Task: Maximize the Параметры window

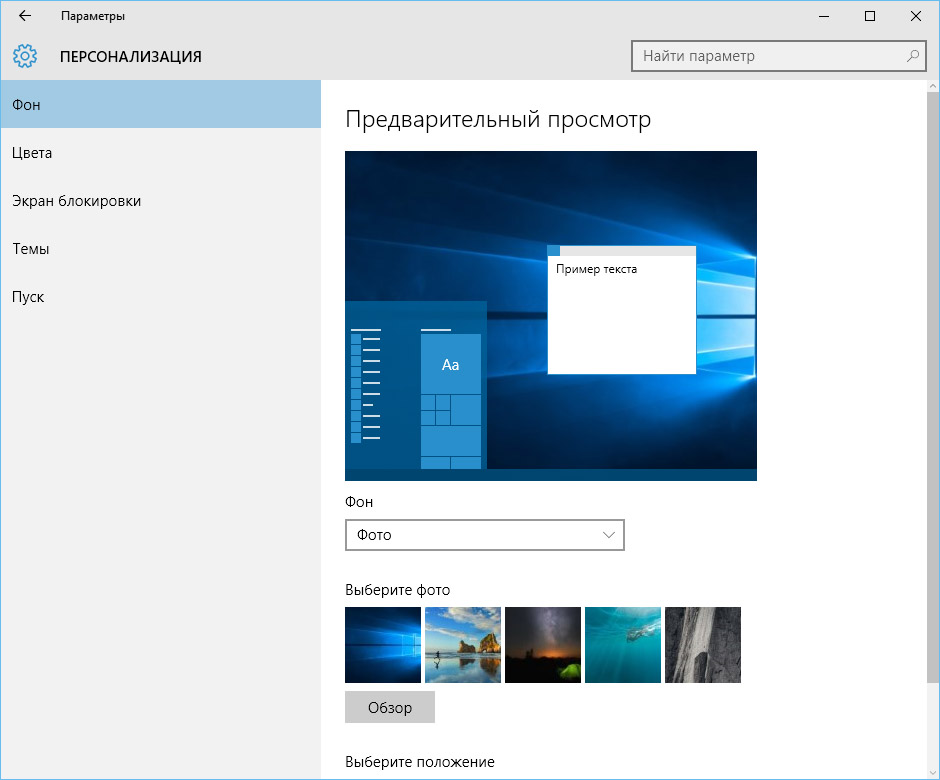Action: [870, 16]
